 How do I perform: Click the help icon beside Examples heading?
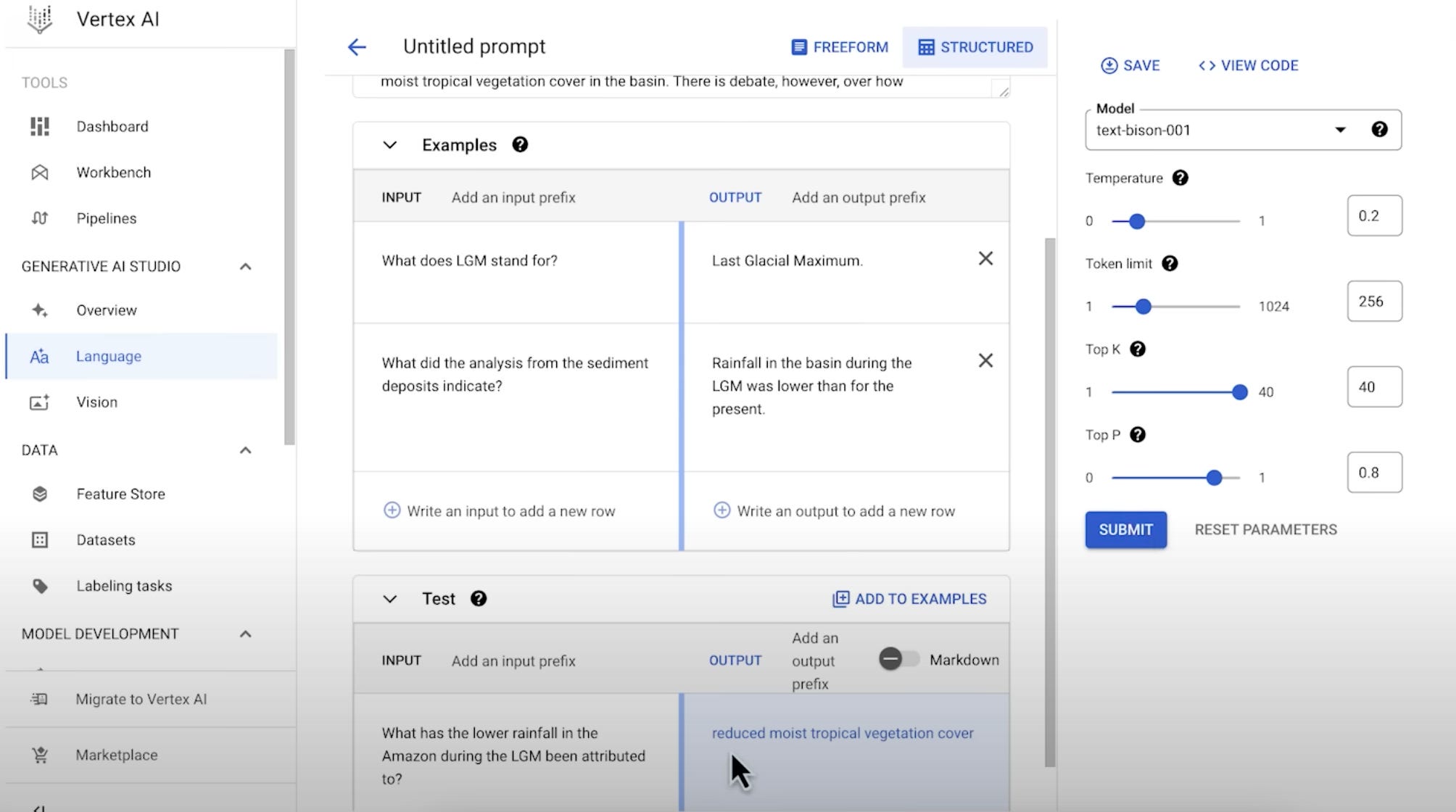point(520,144)
